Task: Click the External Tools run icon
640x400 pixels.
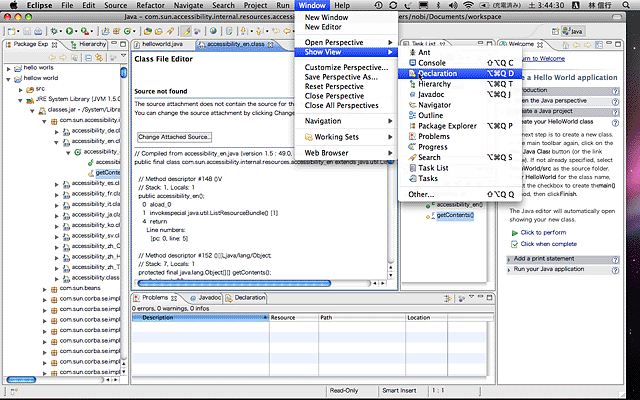Action: (85, 31)
